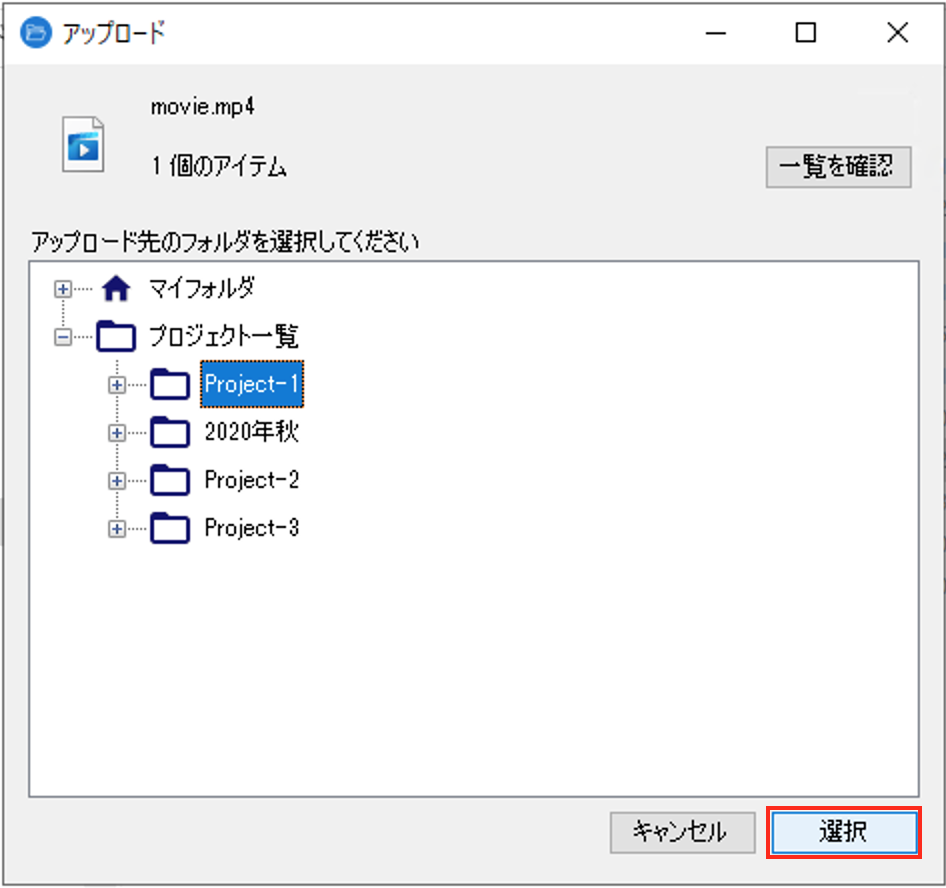Click the 一覧を確認 button
Viewport: 946px width, 888px height.
(x=838, y=167)
